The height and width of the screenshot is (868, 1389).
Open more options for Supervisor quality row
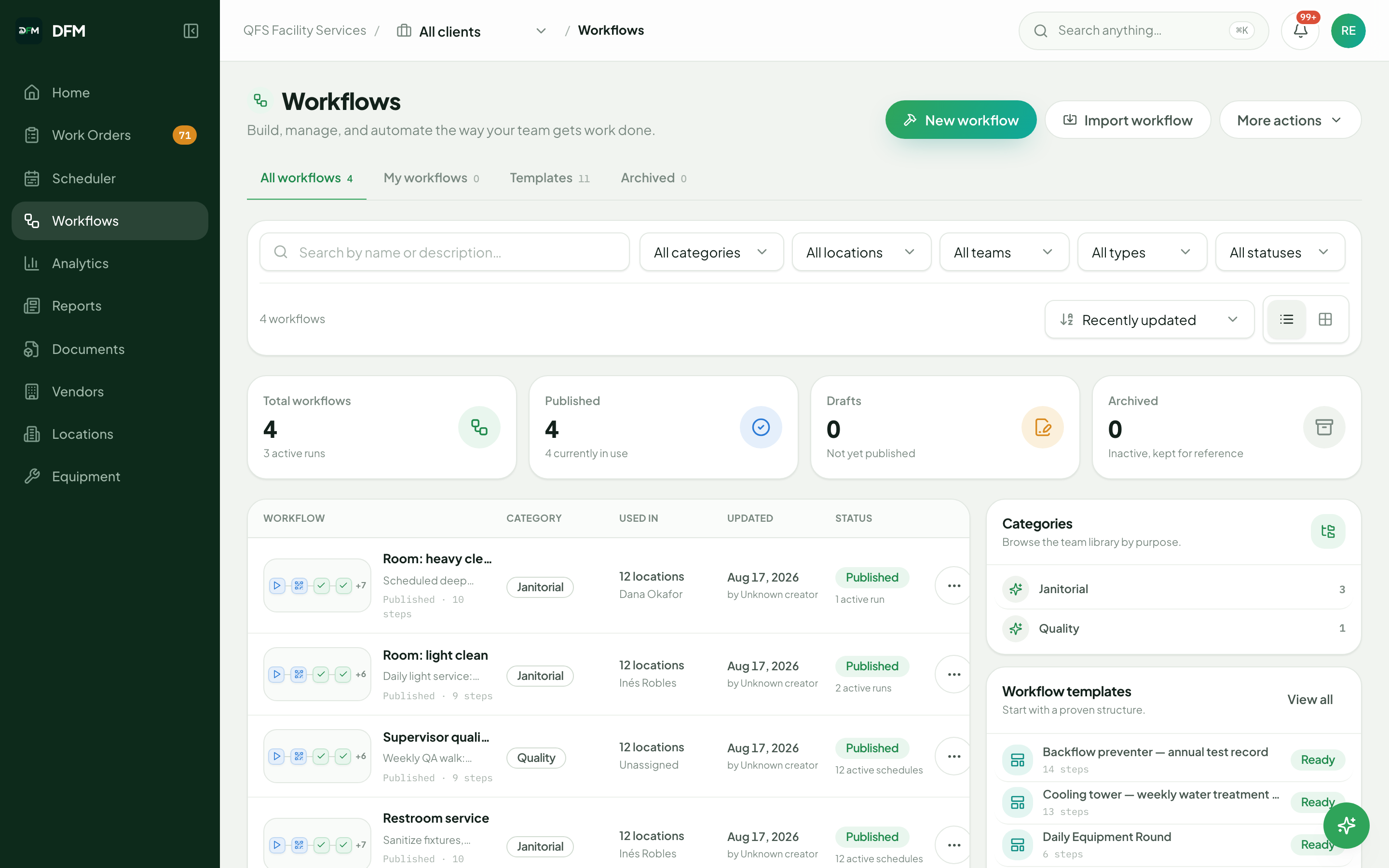954,757
